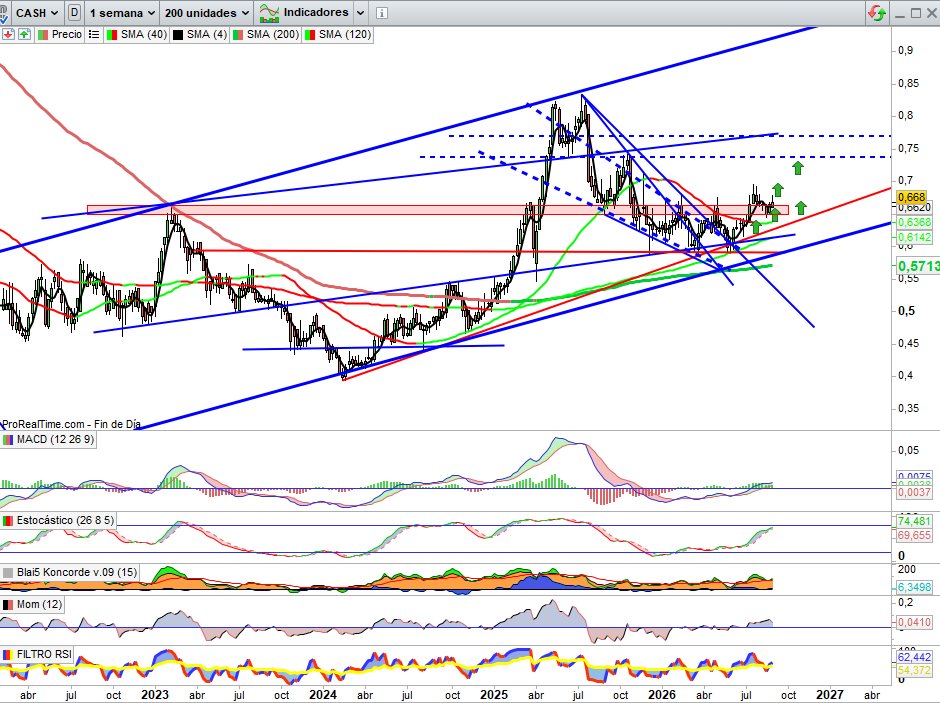Open the SMA (4) indicator label
Viewport: 940px width, 703px height.
tap(207, 35)
